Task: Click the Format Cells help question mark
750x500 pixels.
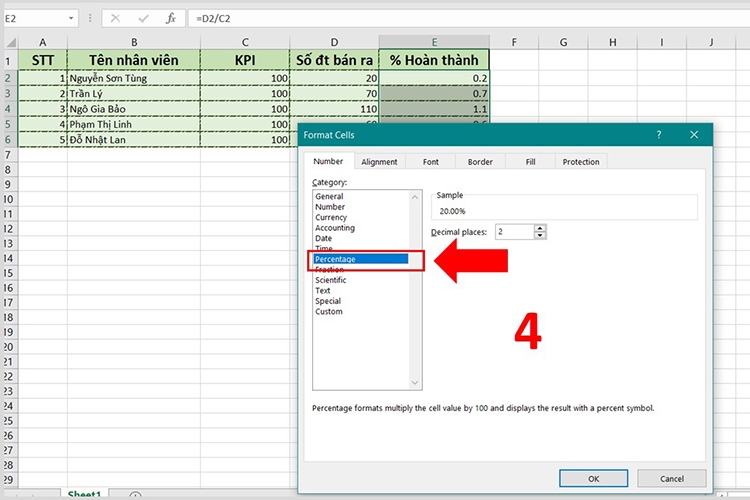Action: tap(659, 135)
